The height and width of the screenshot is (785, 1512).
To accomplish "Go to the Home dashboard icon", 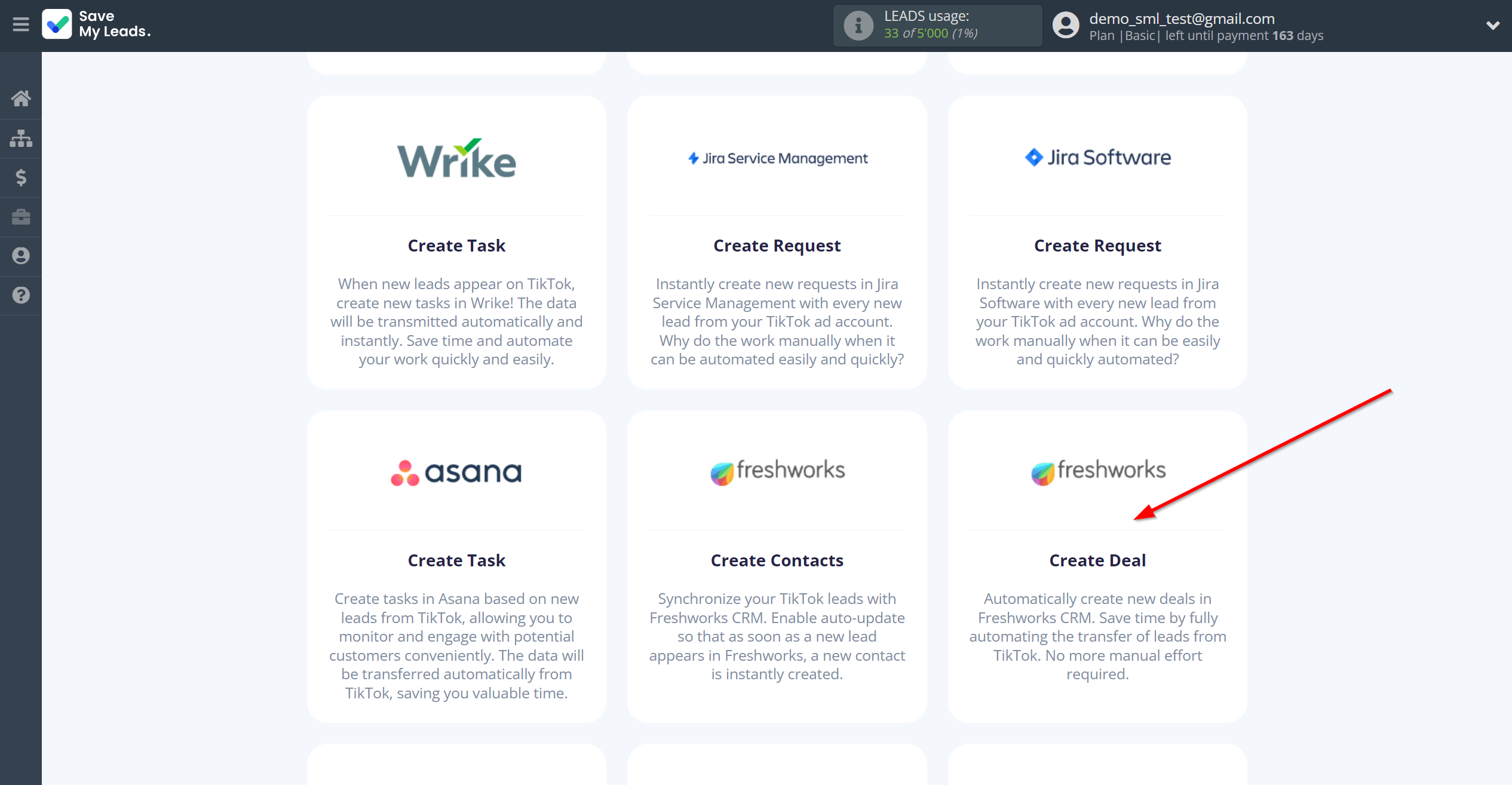I will point(21,98).
